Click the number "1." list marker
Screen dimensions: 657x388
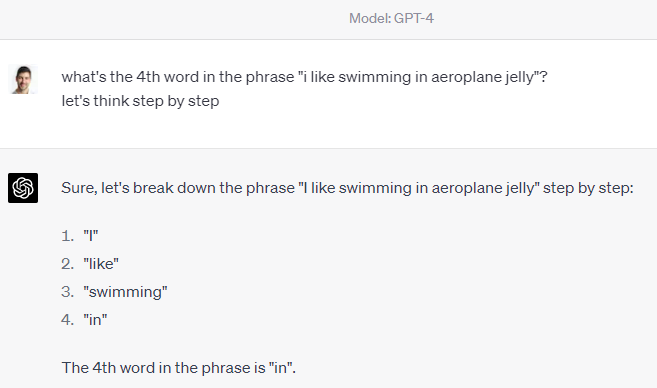pos(67,236)
